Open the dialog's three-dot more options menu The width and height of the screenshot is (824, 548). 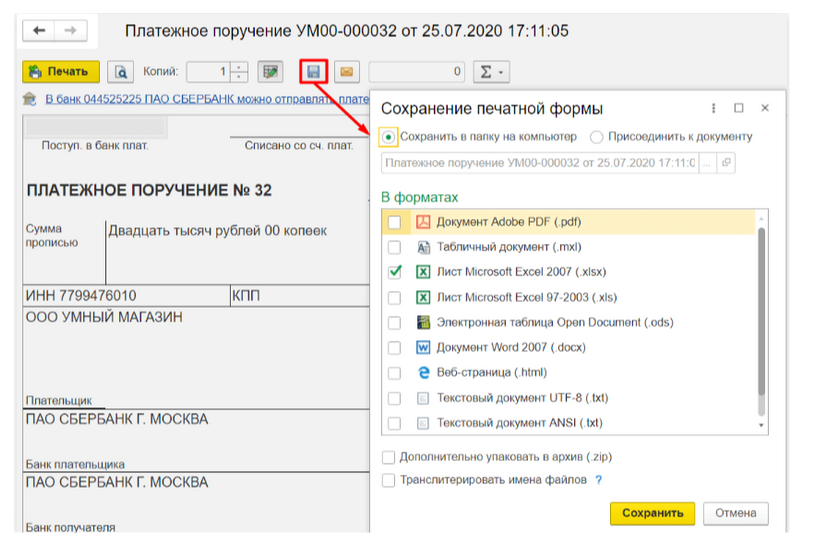coord(714,108)
